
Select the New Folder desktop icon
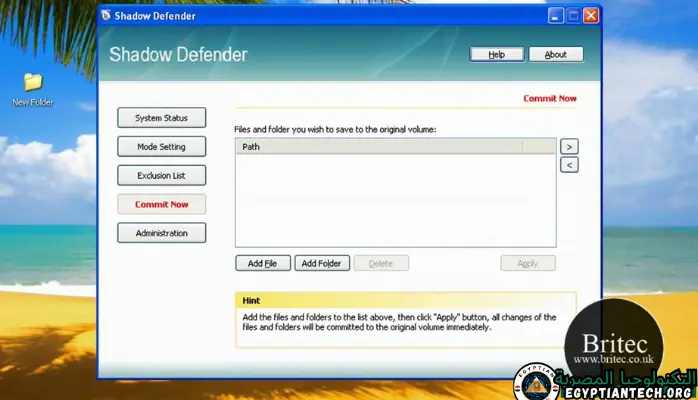tap(33, 83)
